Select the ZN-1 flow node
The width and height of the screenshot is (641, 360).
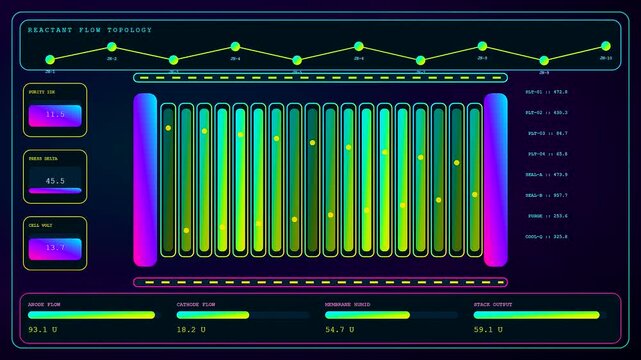coord(50,60)
